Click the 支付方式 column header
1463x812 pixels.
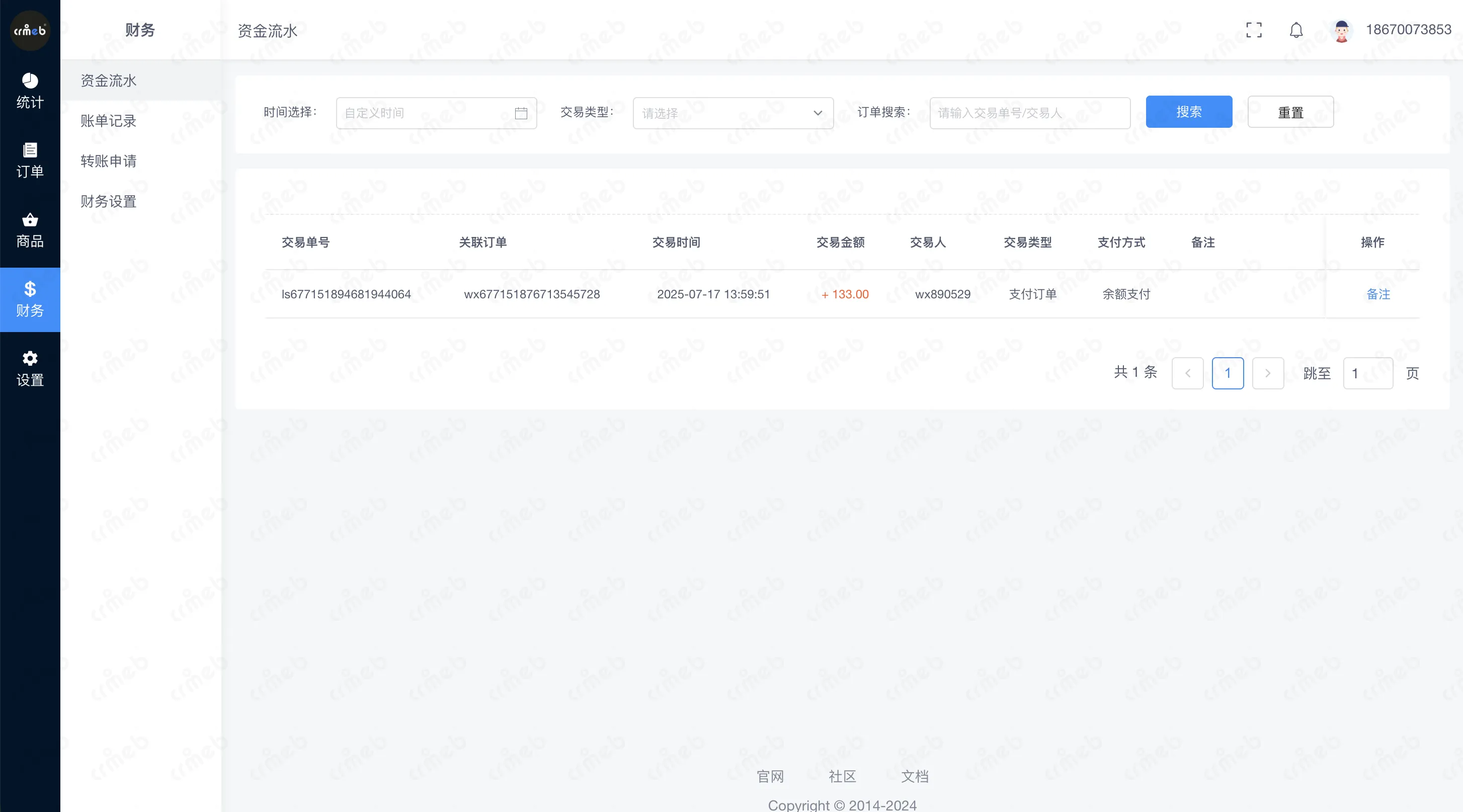(1121, 242)
